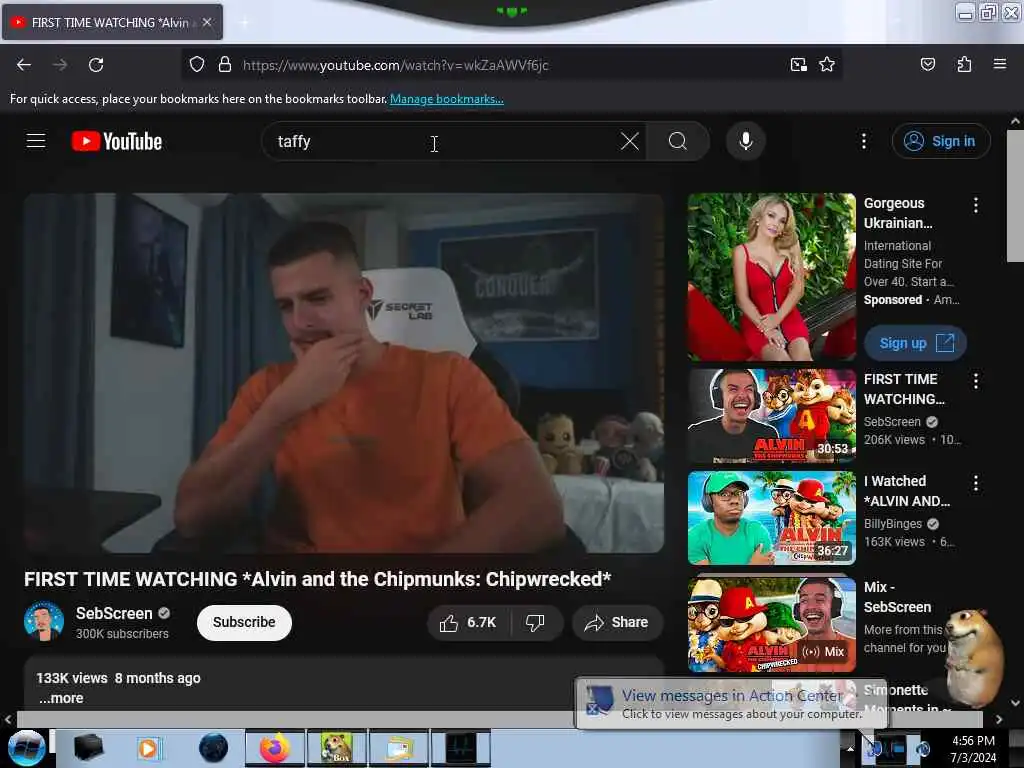Bookmark this page with star icon

pyautogui.click(x=827, y=64)
